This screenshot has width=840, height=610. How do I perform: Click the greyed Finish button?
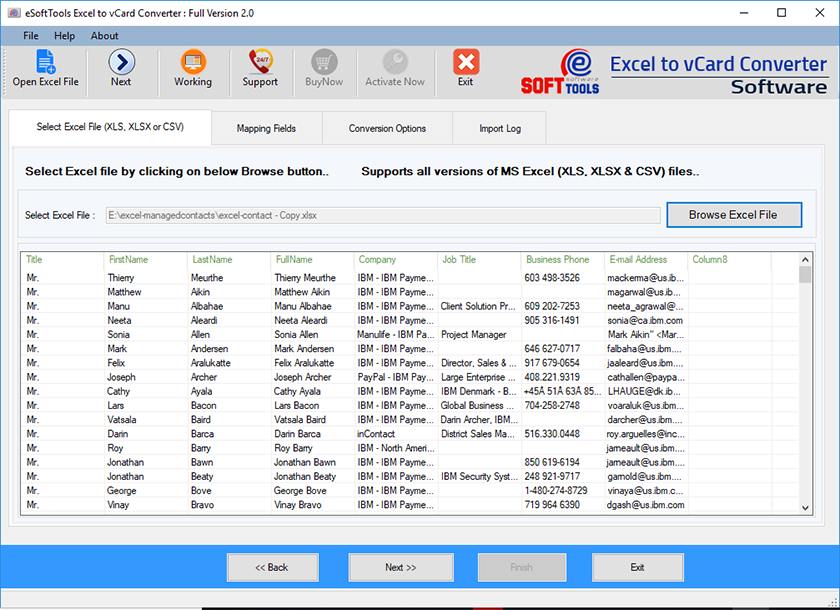[522, 567]
